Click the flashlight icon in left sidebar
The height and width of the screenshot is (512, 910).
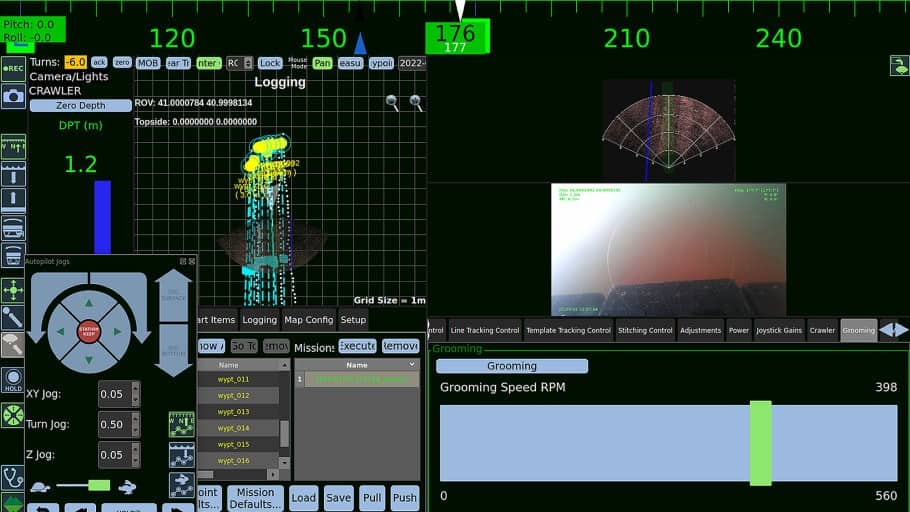13,318
